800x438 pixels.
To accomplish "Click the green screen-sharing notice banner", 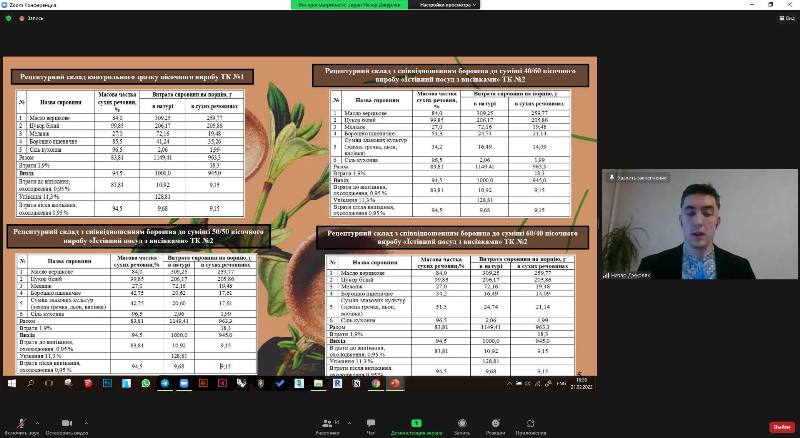I will click(349, 5).
